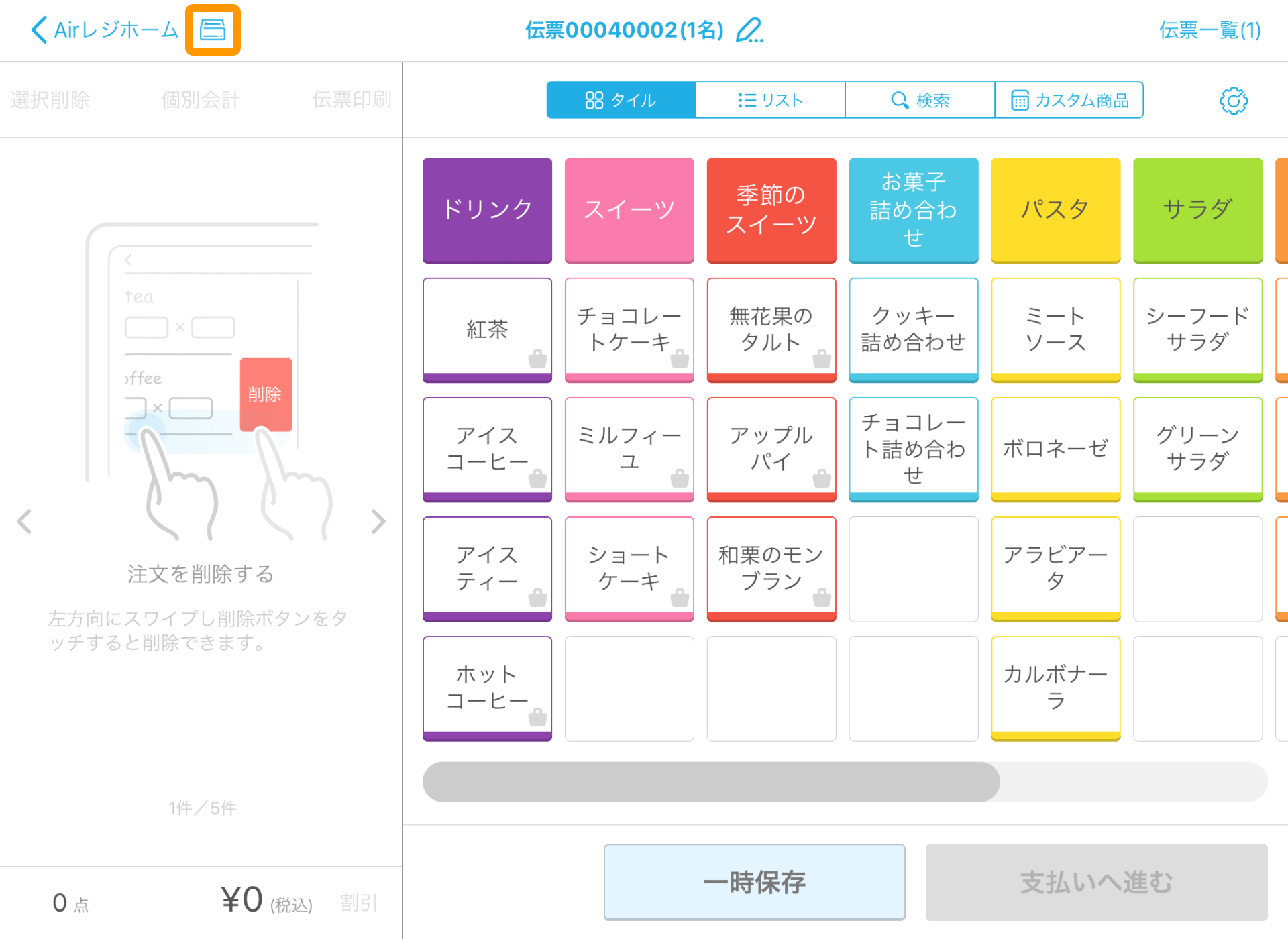
Task: Click 個別会計 in the order panel
Action: (x=201, y=100)
